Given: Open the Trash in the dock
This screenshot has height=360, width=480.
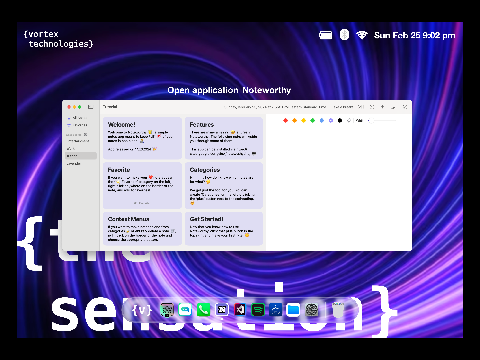Looking at the screenshot, I should pyautogui.click(x=338, y=310).
